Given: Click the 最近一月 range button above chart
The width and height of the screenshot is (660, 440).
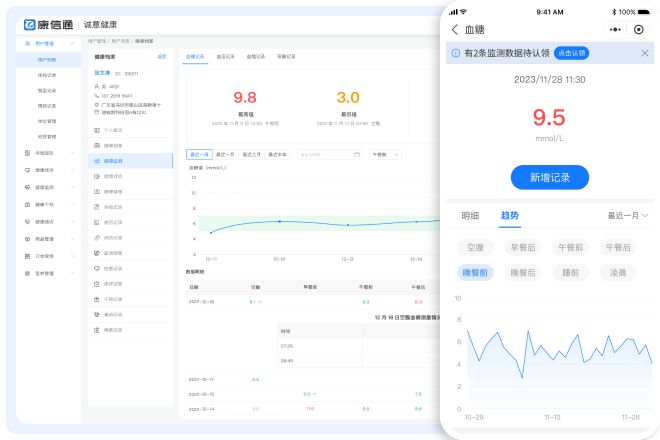Looking at the screenshot, I should [x=225, y=155].
